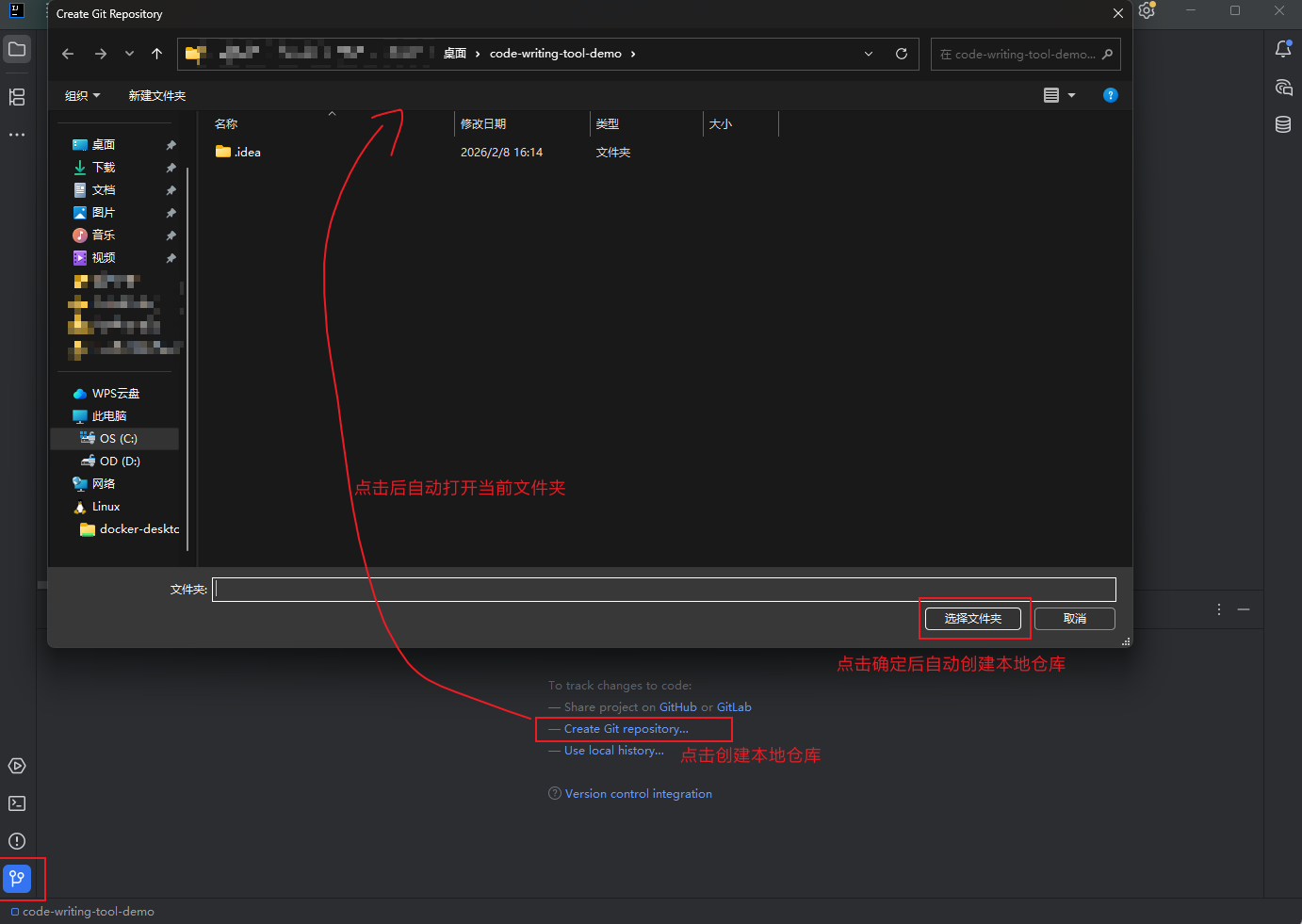Click the Version control integration help icon
The width and height of the screenshot is (1302, 924).
pyautogui.click(x=555, y=793)
